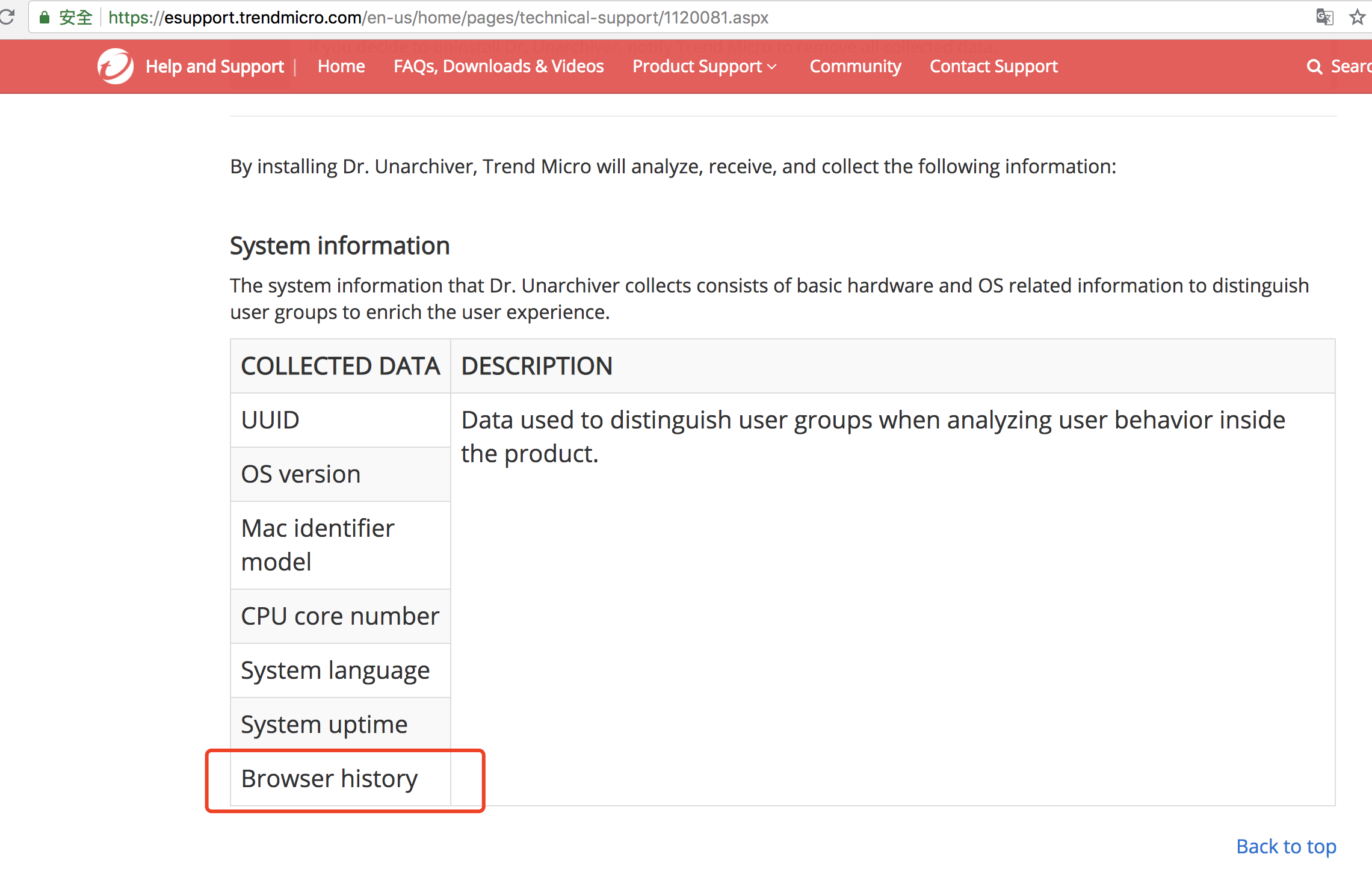The width and height of the screenshot is (1372, 869).
Task: Expand the Product Support dropdown
Action: pyautogui.click(x=704, y=66)
